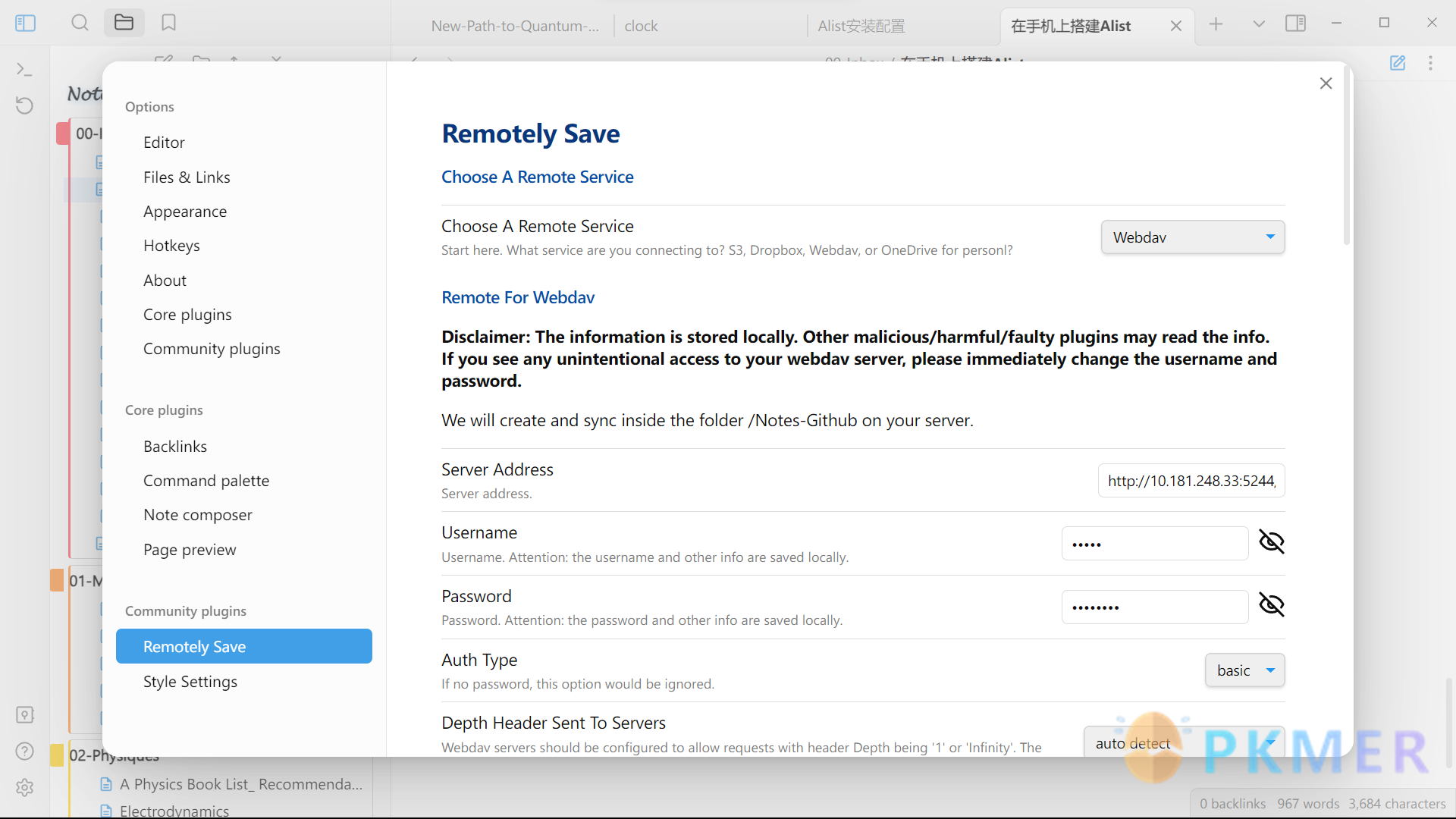1456x819 pixels.
Task: Toggle password visibility eye icon
Action: tap(1271, 604)
